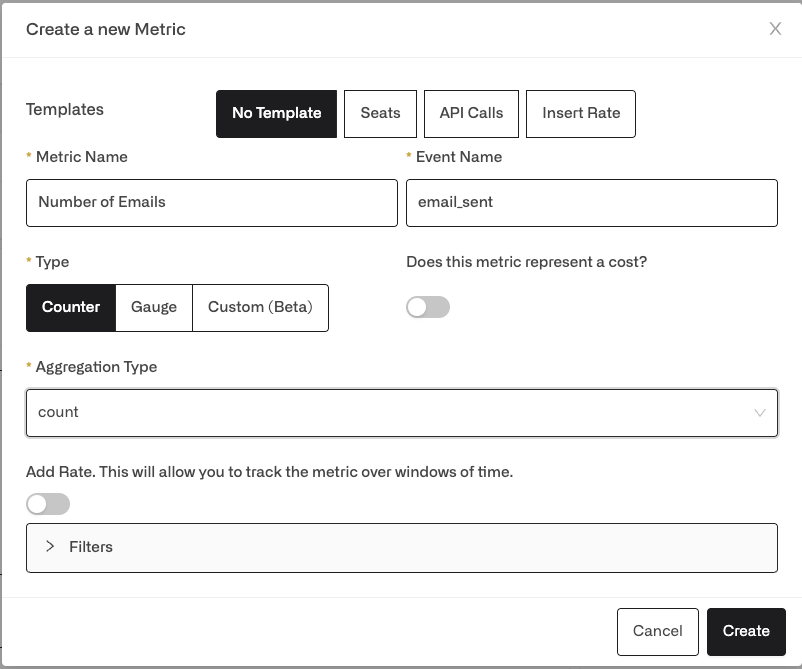
Task: Expand the Filters section
Action: tap(402, 548)
